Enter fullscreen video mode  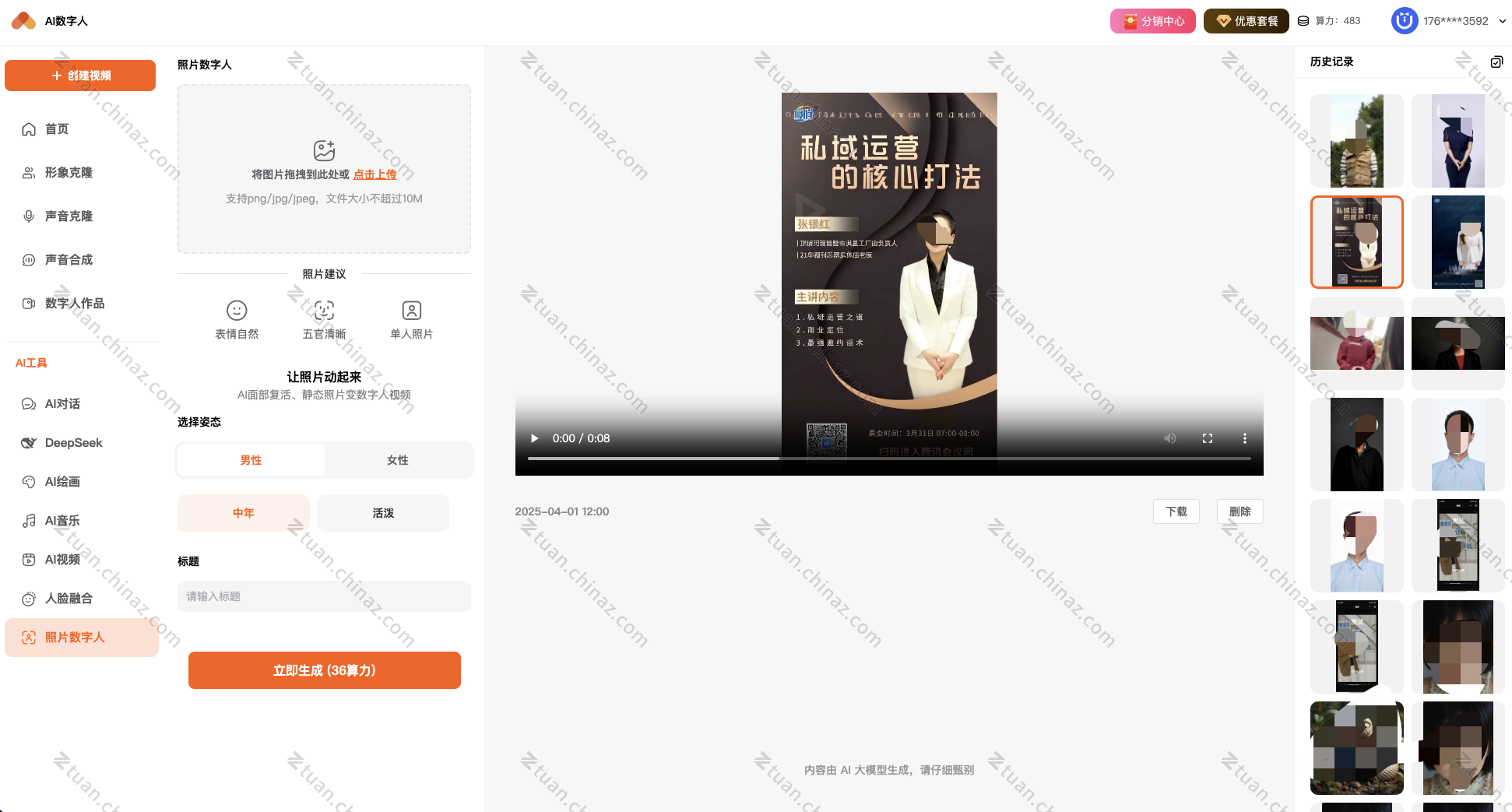point(1208,438)
